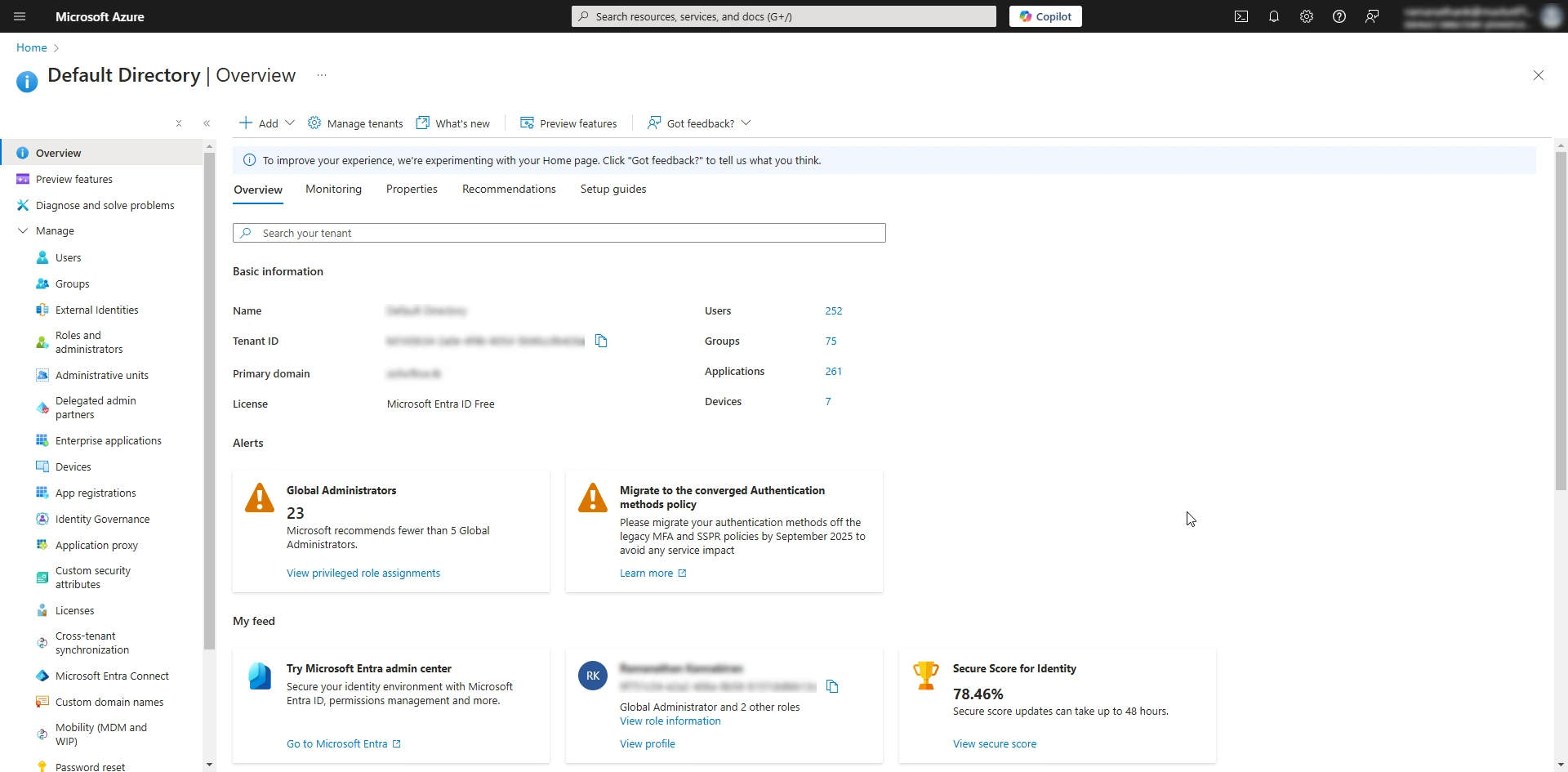Image resolution: width=1568 pixels, height=772 pixels.
Task: Copy the Tenant ID value
Action: click(x=602, y=341)
